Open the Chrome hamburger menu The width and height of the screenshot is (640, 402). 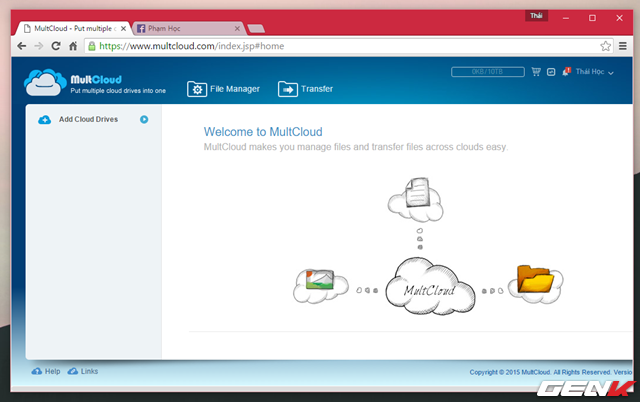[623, 46]
